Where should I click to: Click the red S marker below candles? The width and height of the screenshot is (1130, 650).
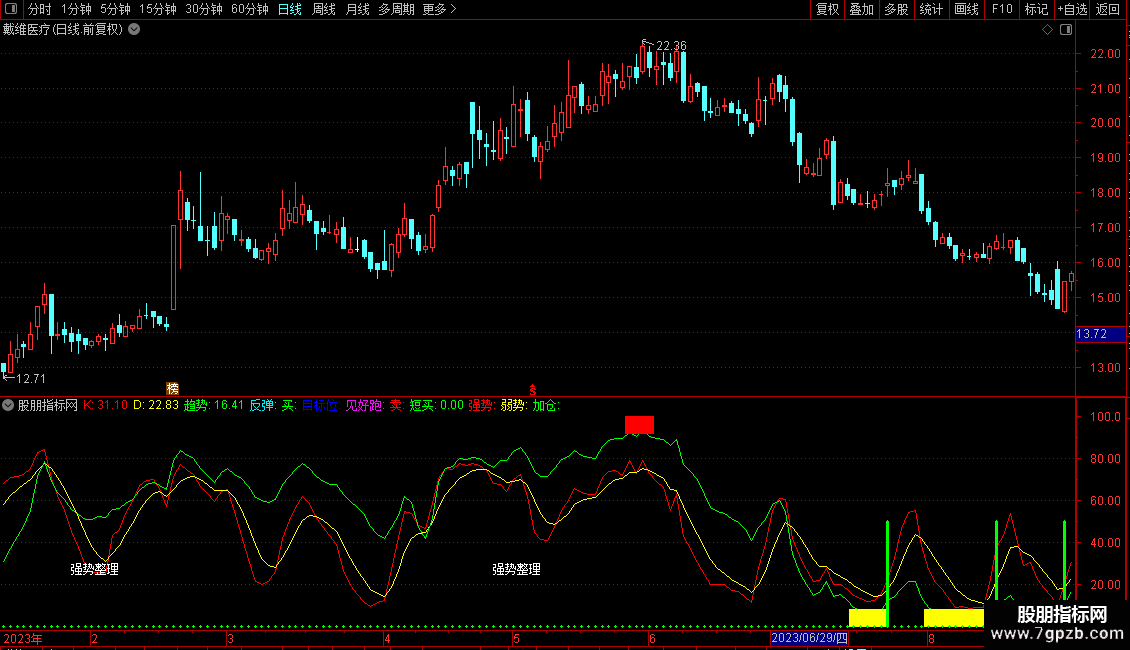[x=533, y=389]
